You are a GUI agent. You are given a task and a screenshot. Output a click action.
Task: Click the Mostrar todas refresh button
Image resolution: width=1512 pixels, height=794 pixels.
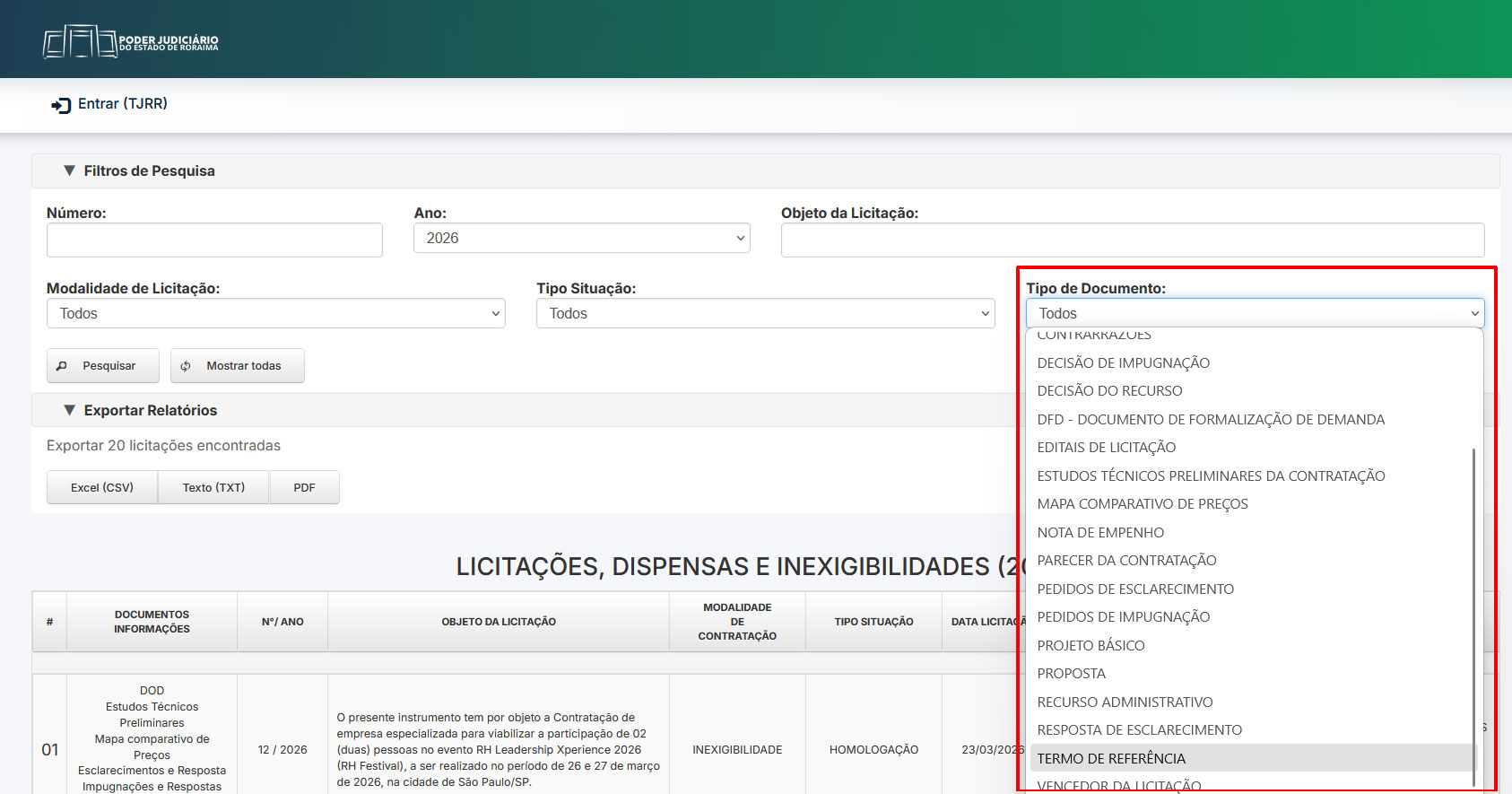point(237,366)
